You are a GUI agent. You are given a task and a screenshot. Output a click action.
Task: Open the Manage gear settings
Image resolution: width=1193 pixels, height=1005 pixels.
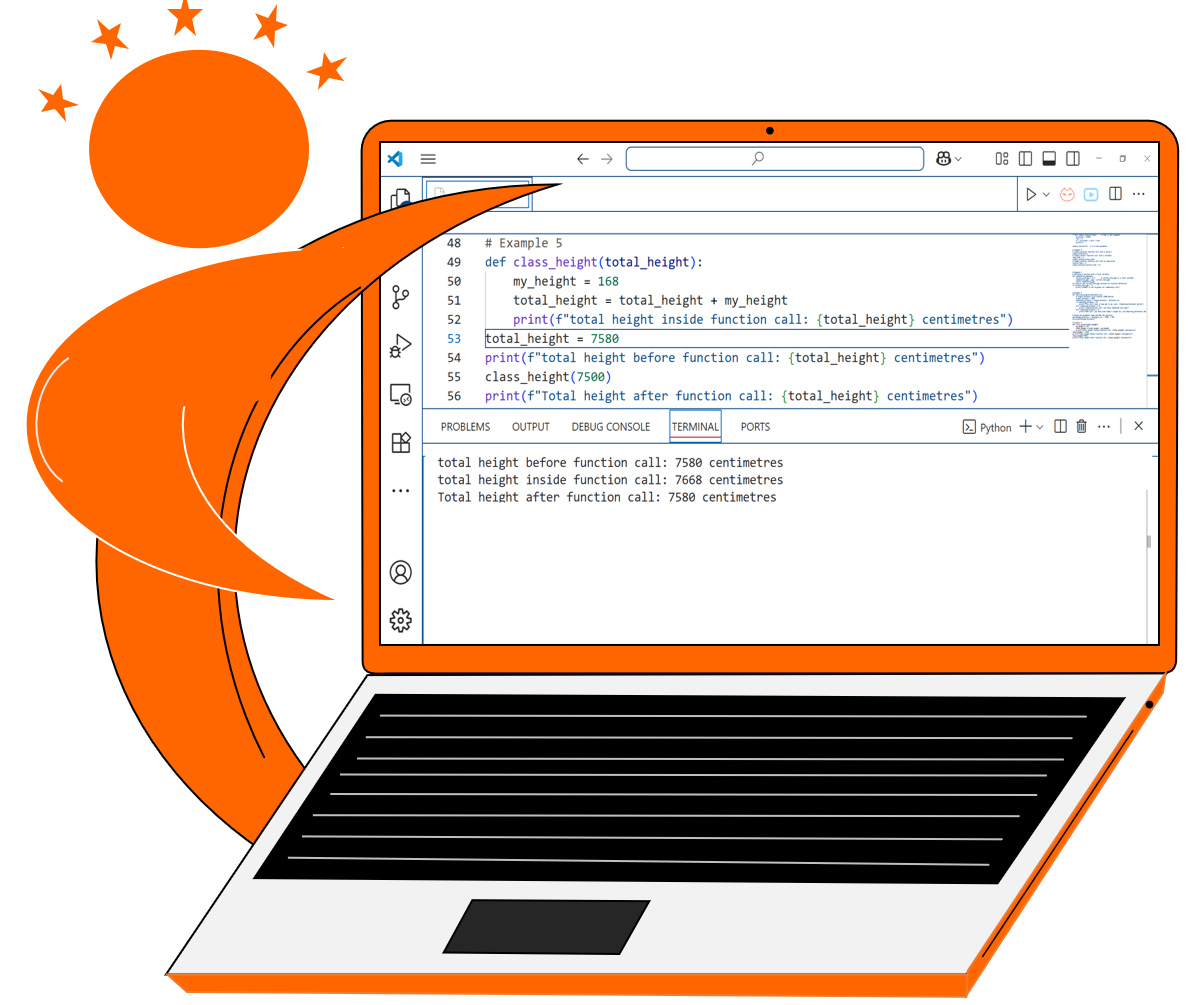[401, 621]
